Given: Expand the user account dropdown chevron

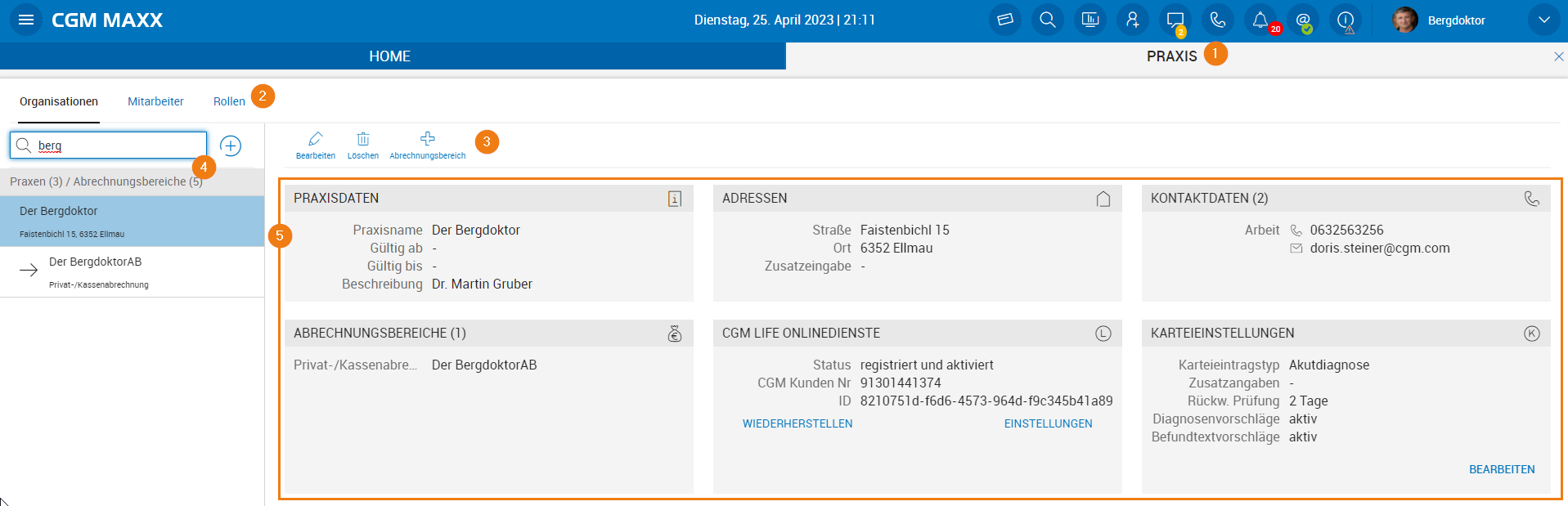Looking at the screenshot, I should click(1544, 20).
